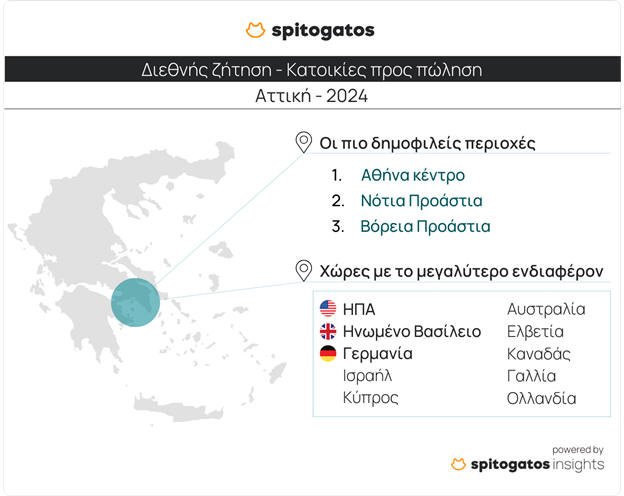Screen dimensions: 624x496
Task: Click the USA flag icon
Action: (327, 308)
